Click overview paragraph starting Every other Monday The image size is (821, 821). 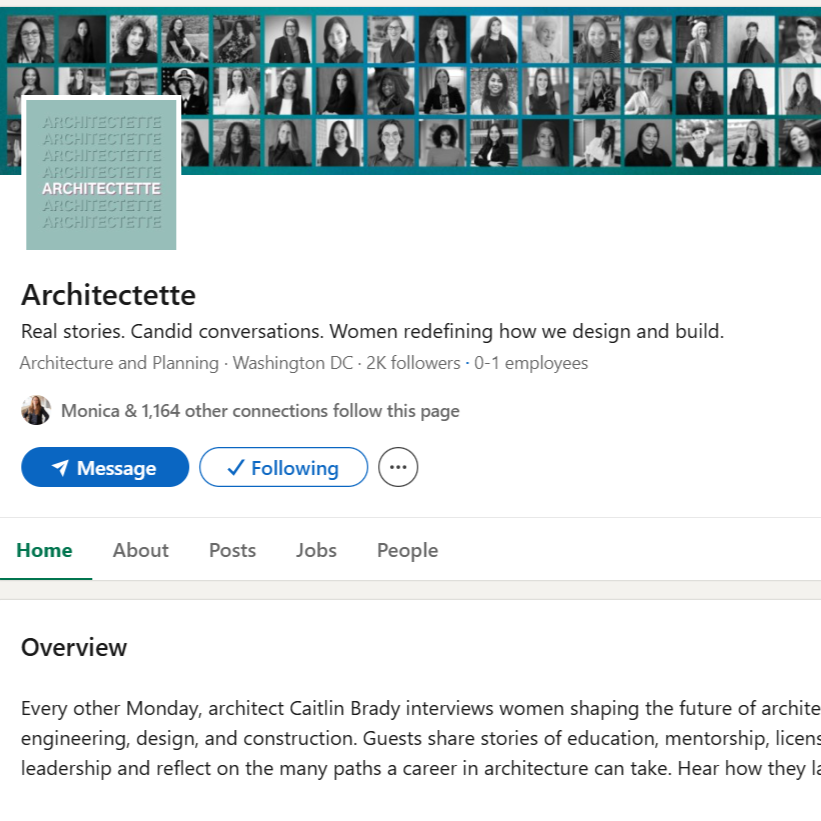(421, 738)
